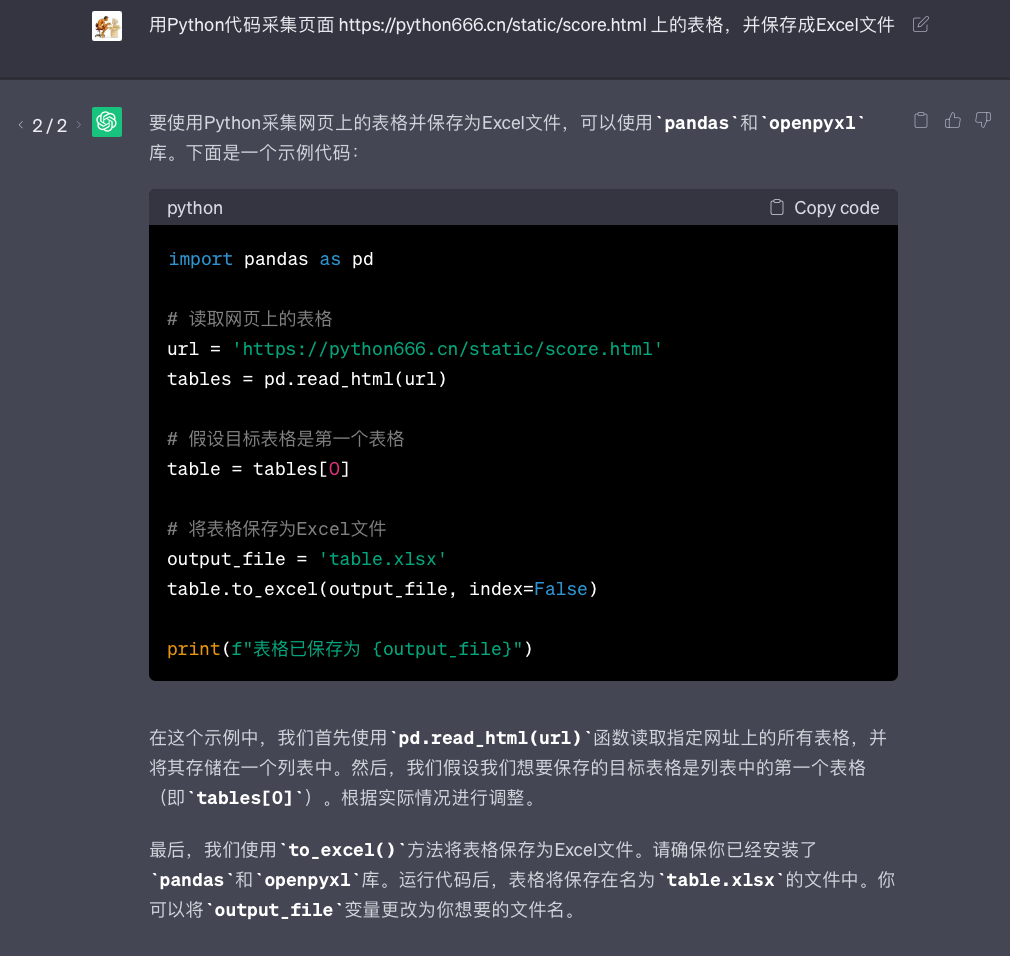Go to the next response version
This screenshot has height=956, width=1010.
click(79, 124)
